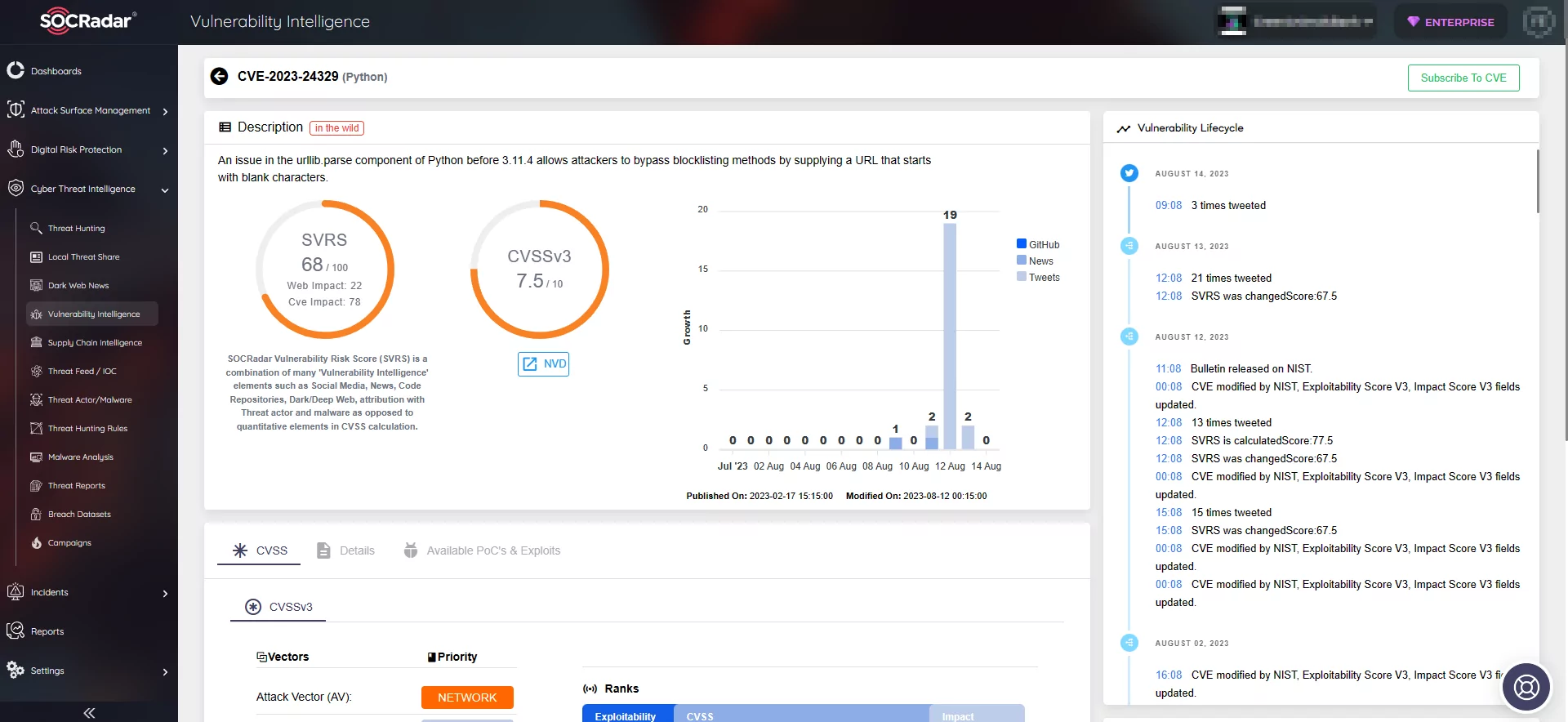The height and width of the screenshot is (722, 1568).
Task: Click the Vulnerability Intelligence bug icon
Action: (x=36, y=314)
